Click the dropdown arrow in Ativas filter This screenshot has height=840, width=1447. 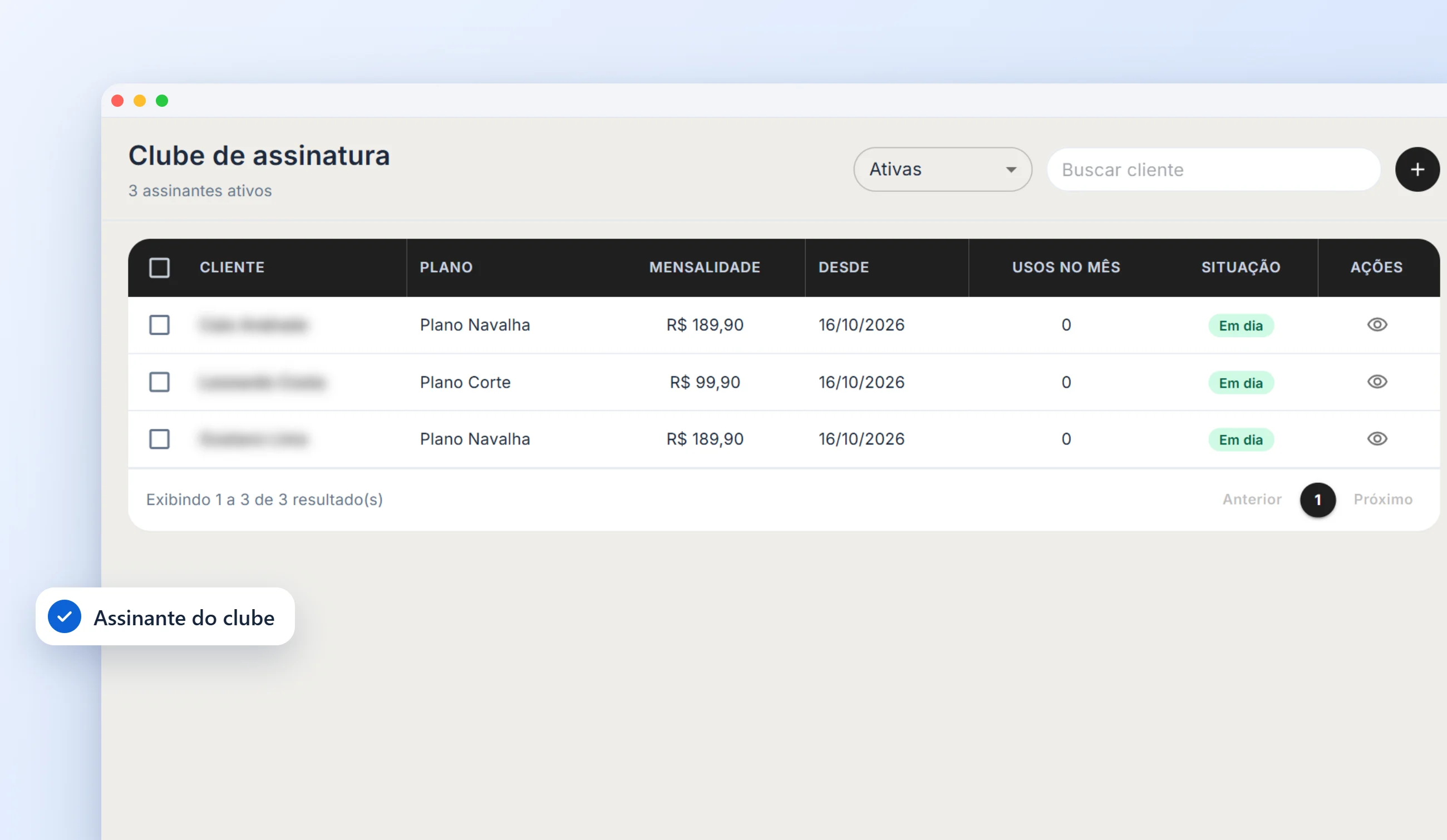pos(1011,170)
